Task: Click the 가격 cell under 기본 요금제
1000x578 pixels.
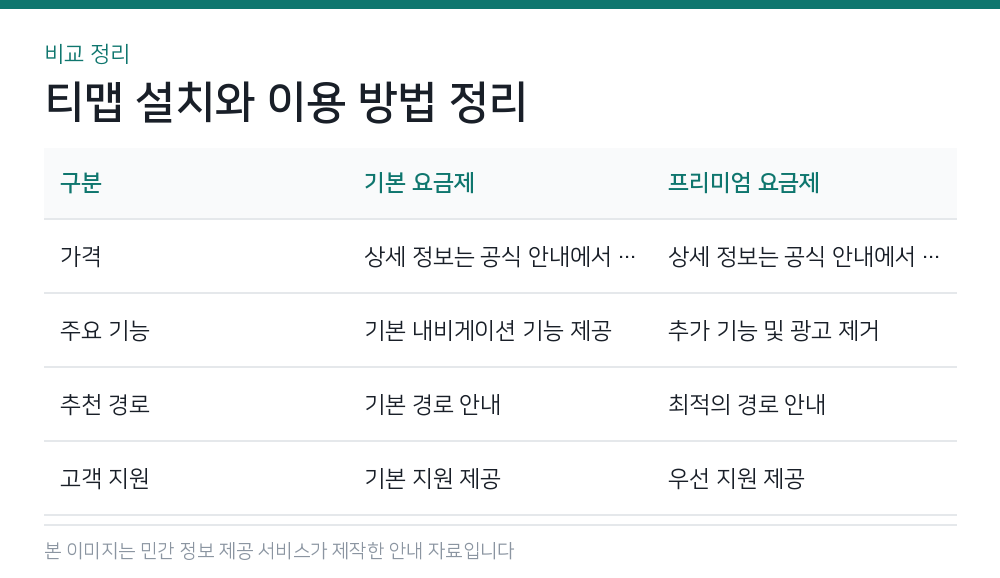Action: [x=500, y=256]
